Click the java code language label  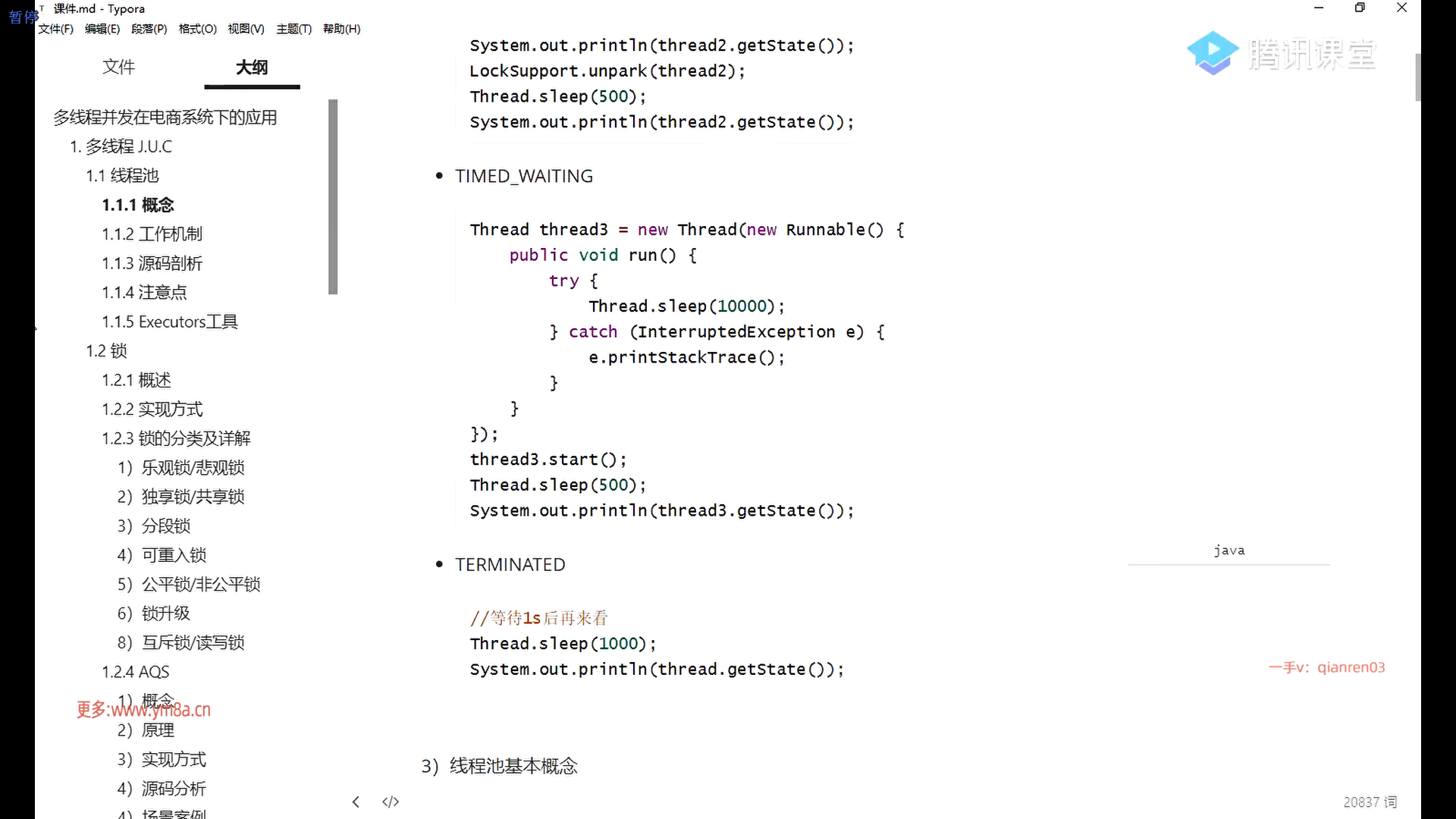[x=1228, y=551]
